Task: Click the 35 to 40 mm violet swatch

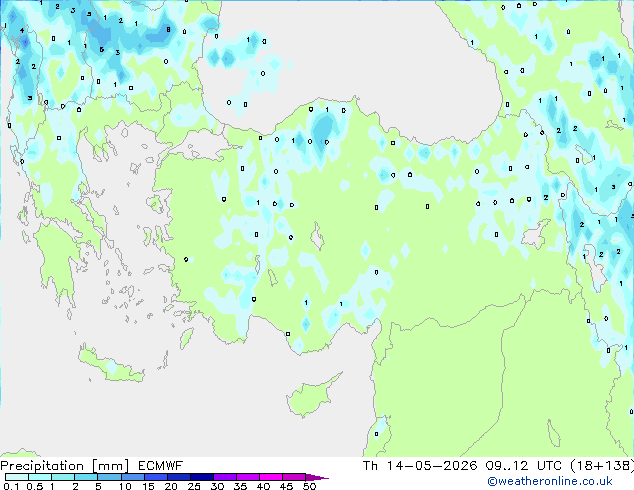Action: point(247,477)
